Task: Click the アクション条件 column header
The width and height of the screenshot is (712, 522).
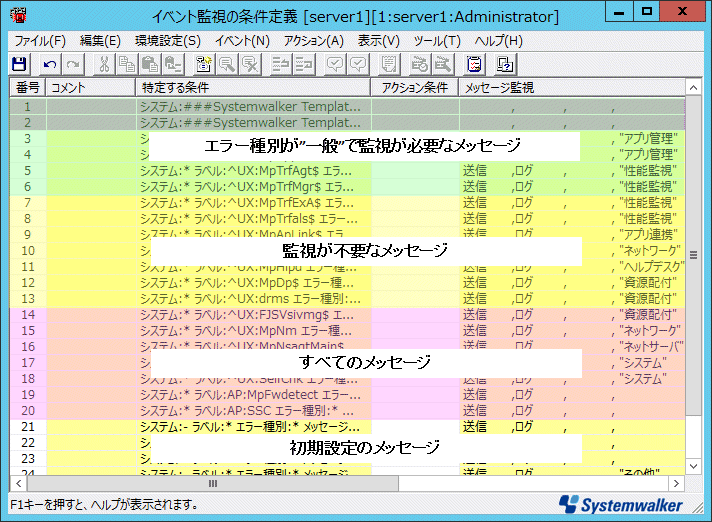Action: point(414,88)
